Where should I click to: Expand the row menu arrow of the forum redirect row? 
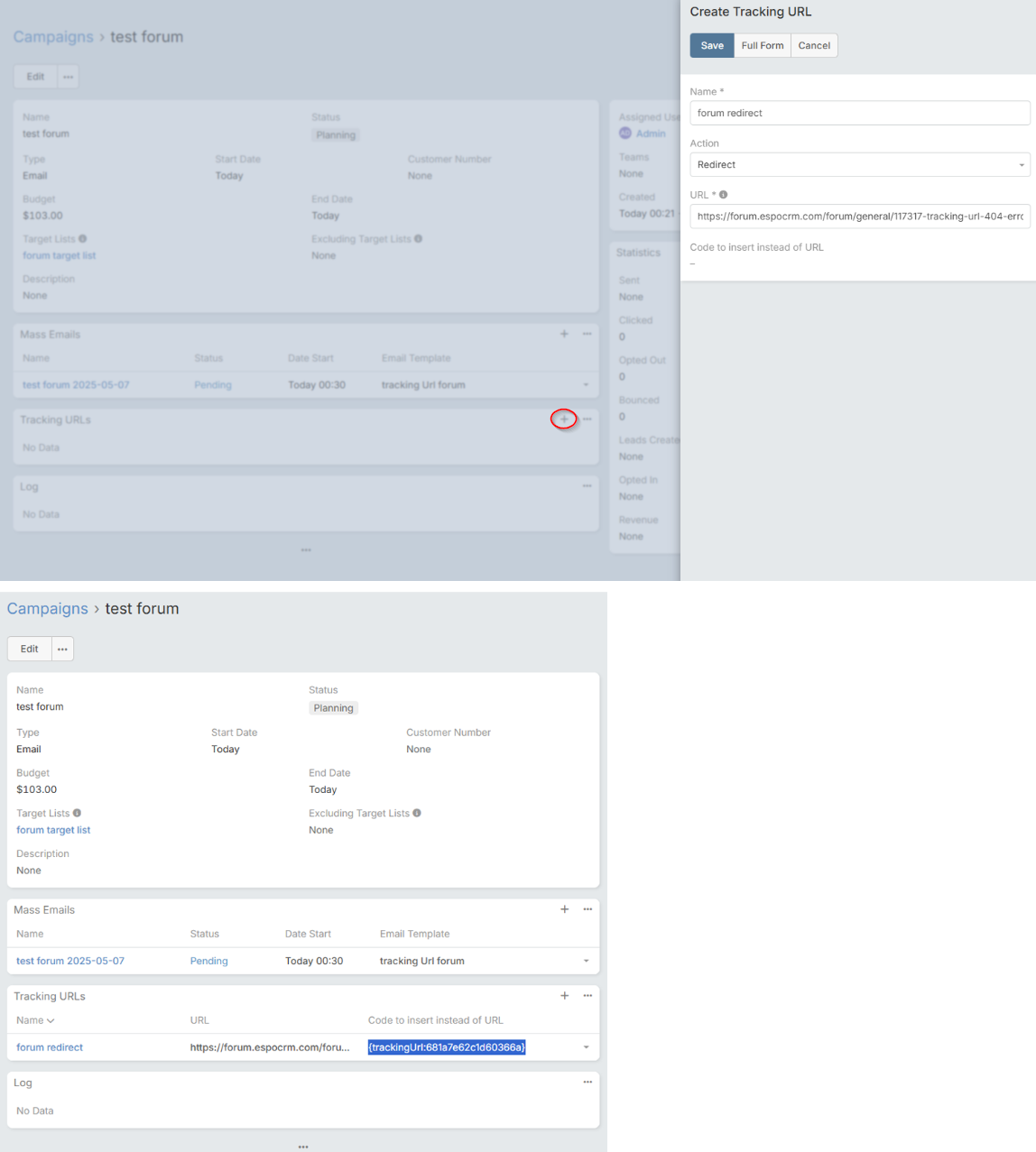point(586,1047)
